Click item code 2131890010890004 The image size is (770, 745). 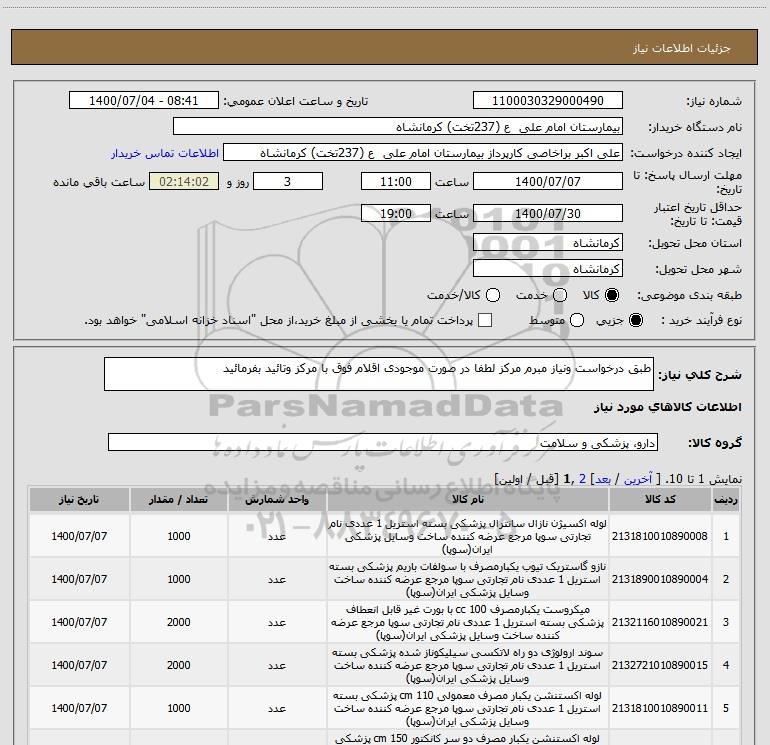[x=660, y=579]
